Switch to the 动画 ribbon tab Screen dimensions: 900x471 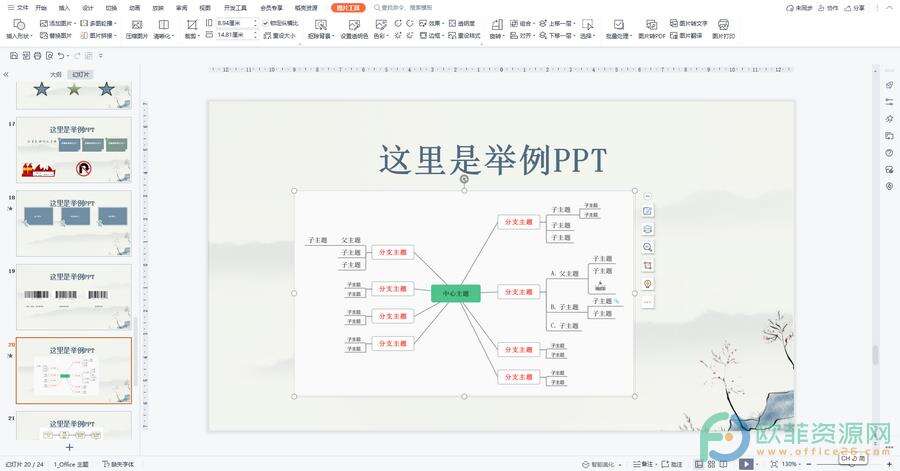[x=134, y=8]
